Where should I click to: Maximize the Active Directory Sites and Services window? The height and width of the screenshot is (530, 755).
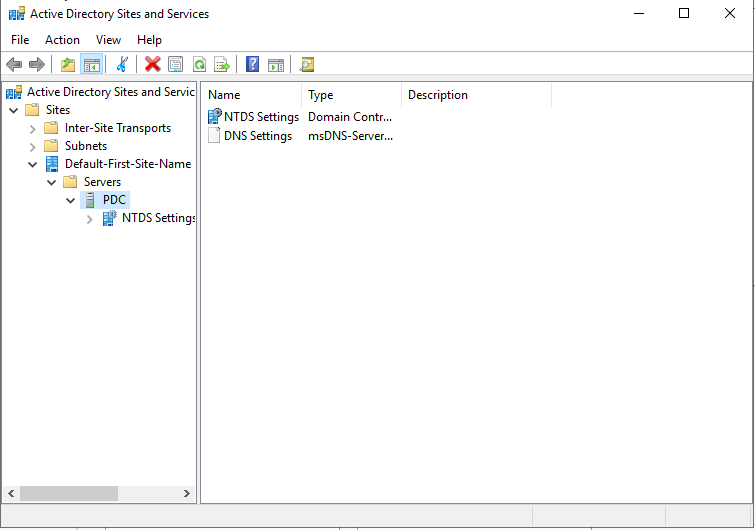[x=684, y=13]
